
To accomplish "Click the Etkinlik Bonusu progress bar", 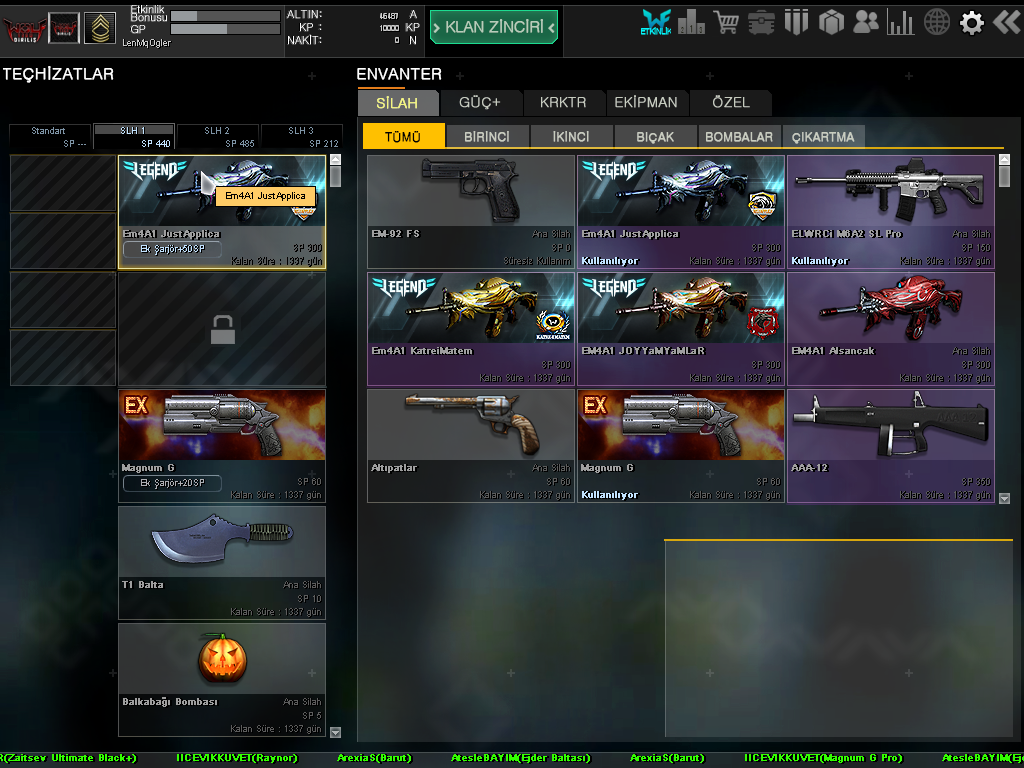I will pyautogui.click(x=225, y=16).
